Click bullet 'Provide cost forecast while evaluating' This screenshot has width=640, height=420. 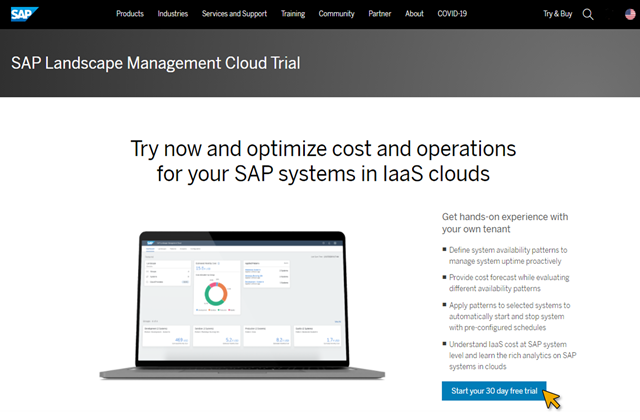(509, 283)
